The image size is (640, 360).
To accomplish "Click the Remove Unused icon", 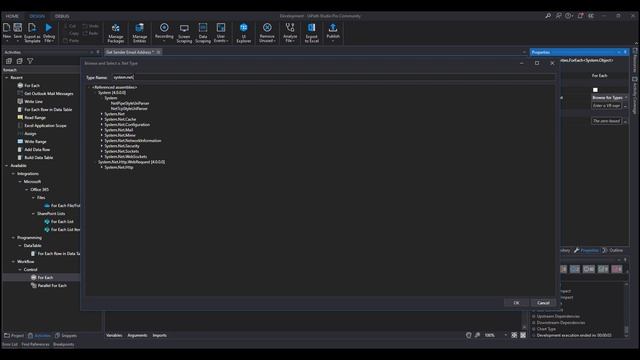I will [x=267, y=27].
